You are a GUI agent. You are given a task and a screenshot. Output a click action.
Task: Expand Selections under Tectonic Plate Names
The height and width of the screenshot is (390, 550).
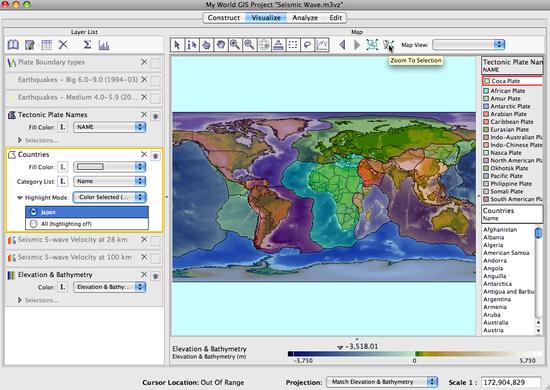[x=20, y=140]
